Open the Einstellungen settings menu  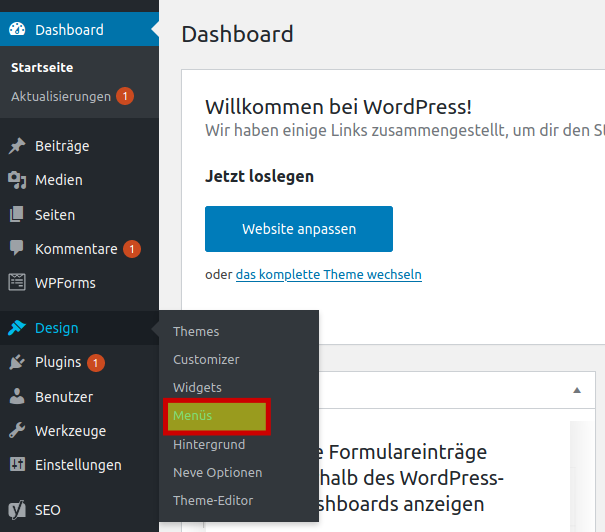click(x=79, y=465)
